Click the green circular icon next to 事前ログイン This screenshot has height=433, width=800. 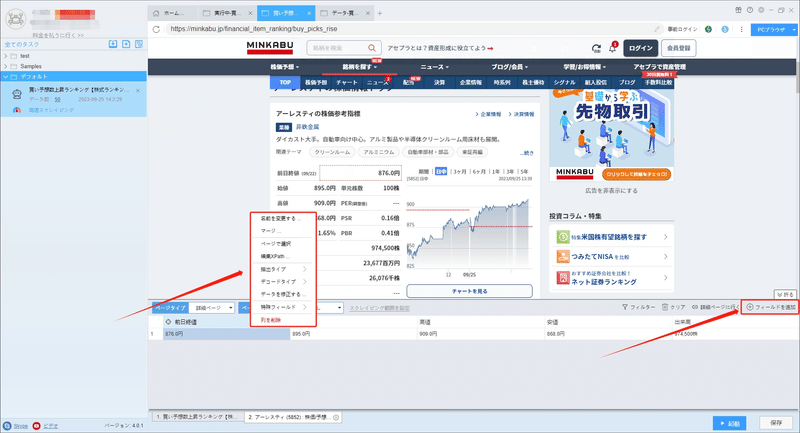tap(708, 29)
